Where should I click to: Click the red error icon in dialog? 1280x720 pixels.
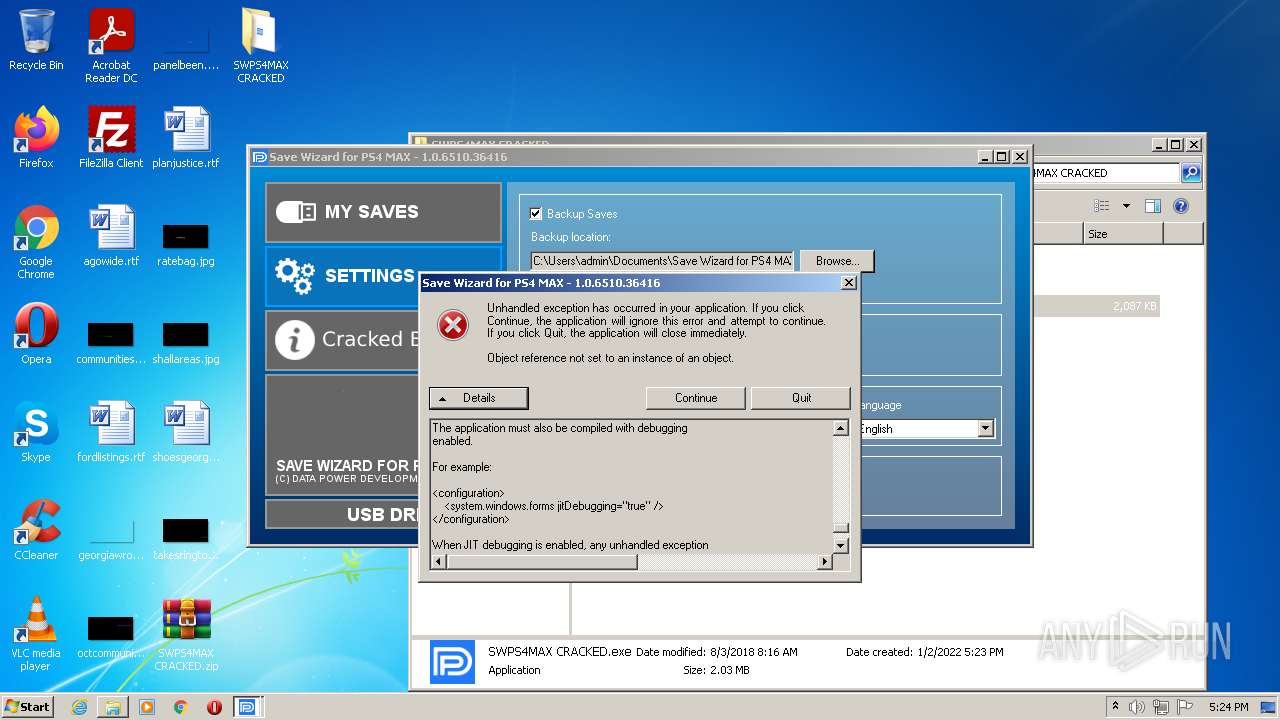click(453, 325)
